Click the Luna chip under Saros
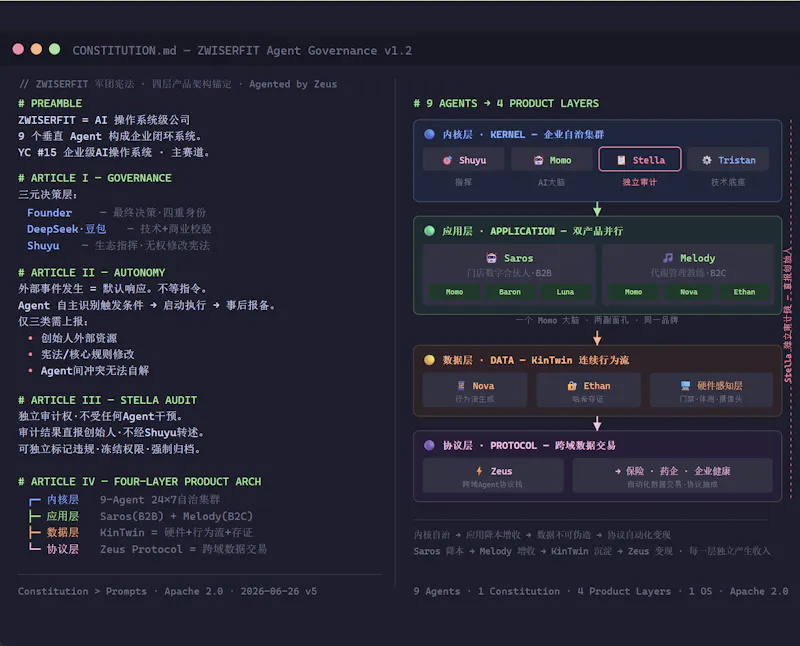Viewport: 800px width, 646px height. (x=565, y=292)
